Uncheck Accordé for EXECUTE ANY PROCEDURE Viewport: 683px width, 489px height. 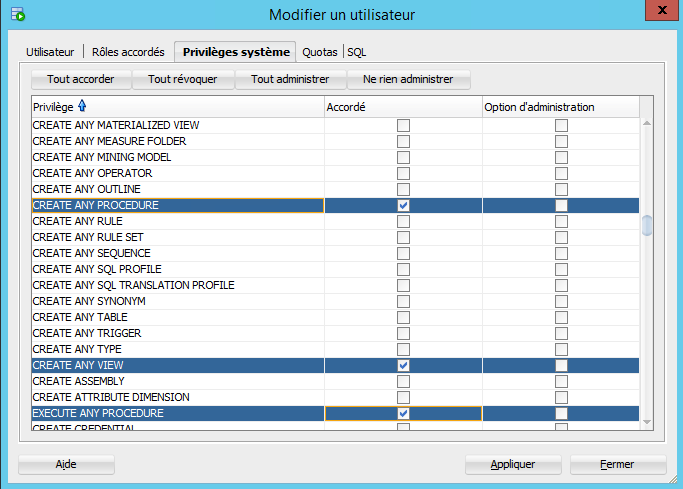pos(403,413)
